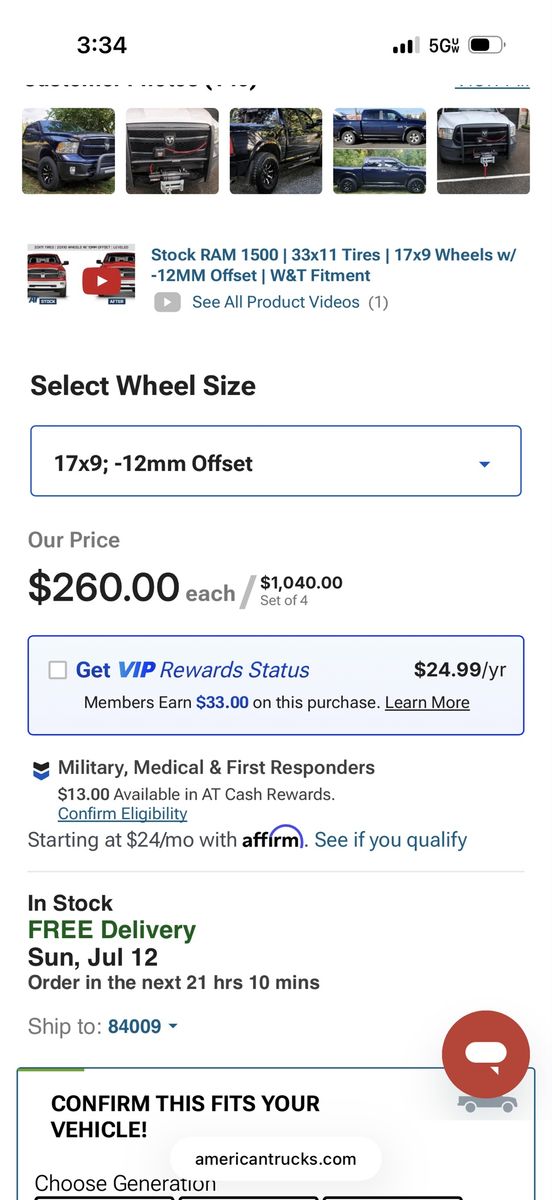Viewport: 552px width, 1200px height.
Task: Play the red YouTube video button
Action: pyautogui.click(x=101, y=281)
